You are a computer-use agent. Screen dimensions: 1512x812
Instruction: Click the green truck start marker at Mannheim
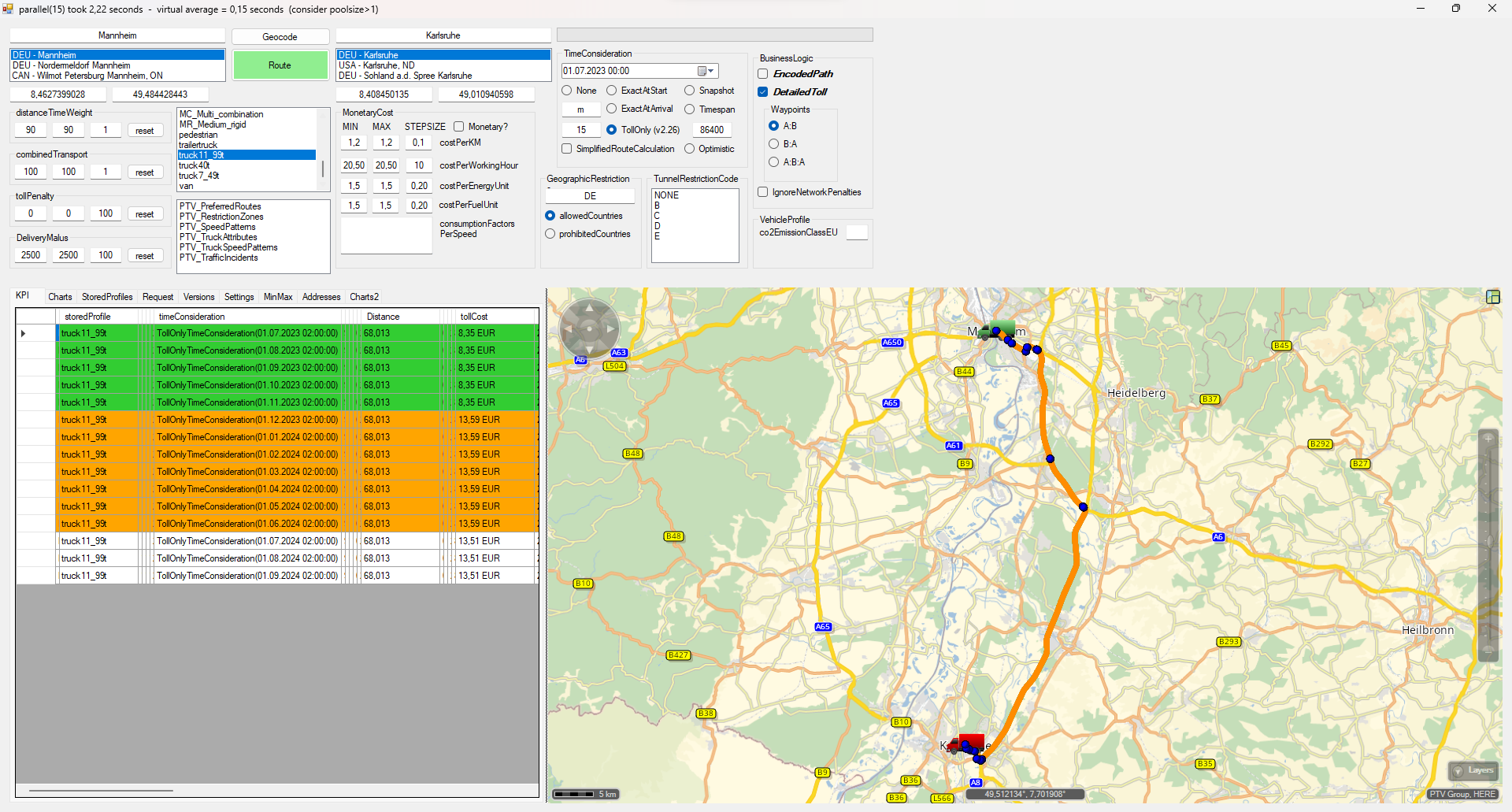997,331
